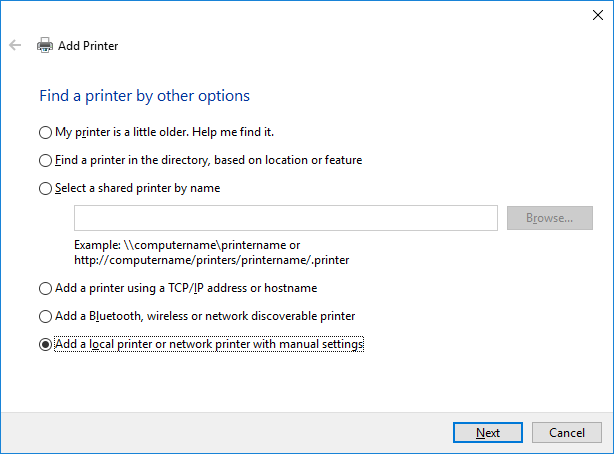
Task: Select the local printer with manual settings radio button
Action: [x=45, y=344]
